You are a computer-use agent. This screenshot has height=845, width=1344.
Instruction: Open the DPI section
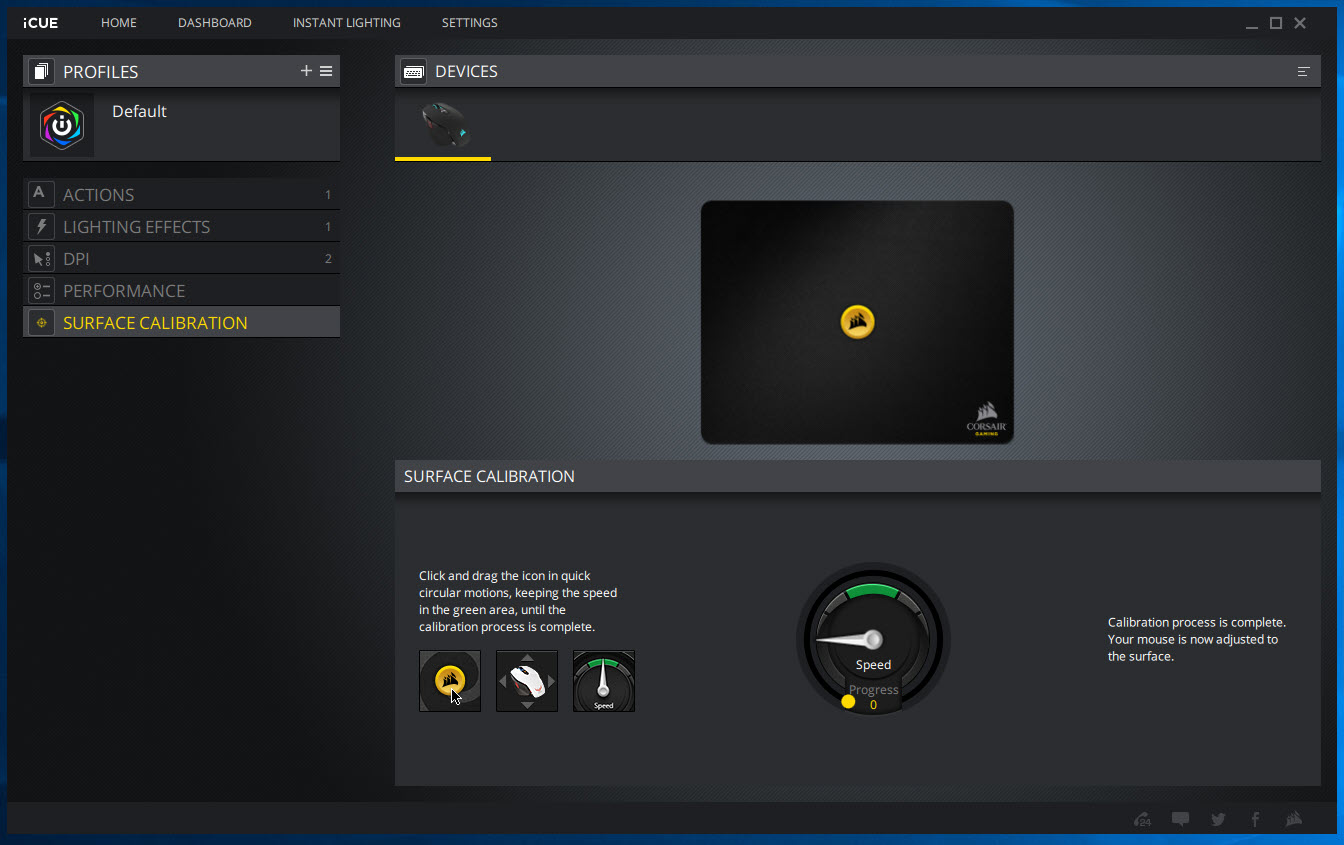tap(181, 258)
